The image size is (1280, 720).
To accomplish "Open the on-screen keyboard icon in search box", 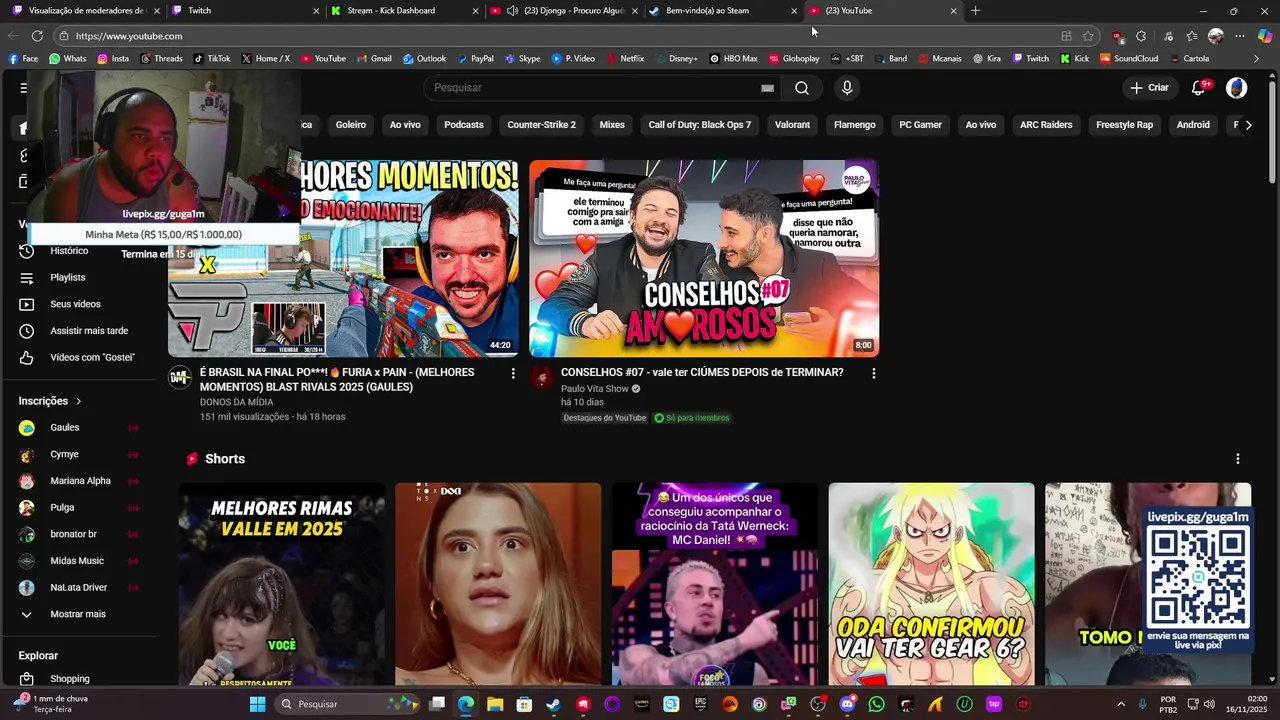I will 767,88.
